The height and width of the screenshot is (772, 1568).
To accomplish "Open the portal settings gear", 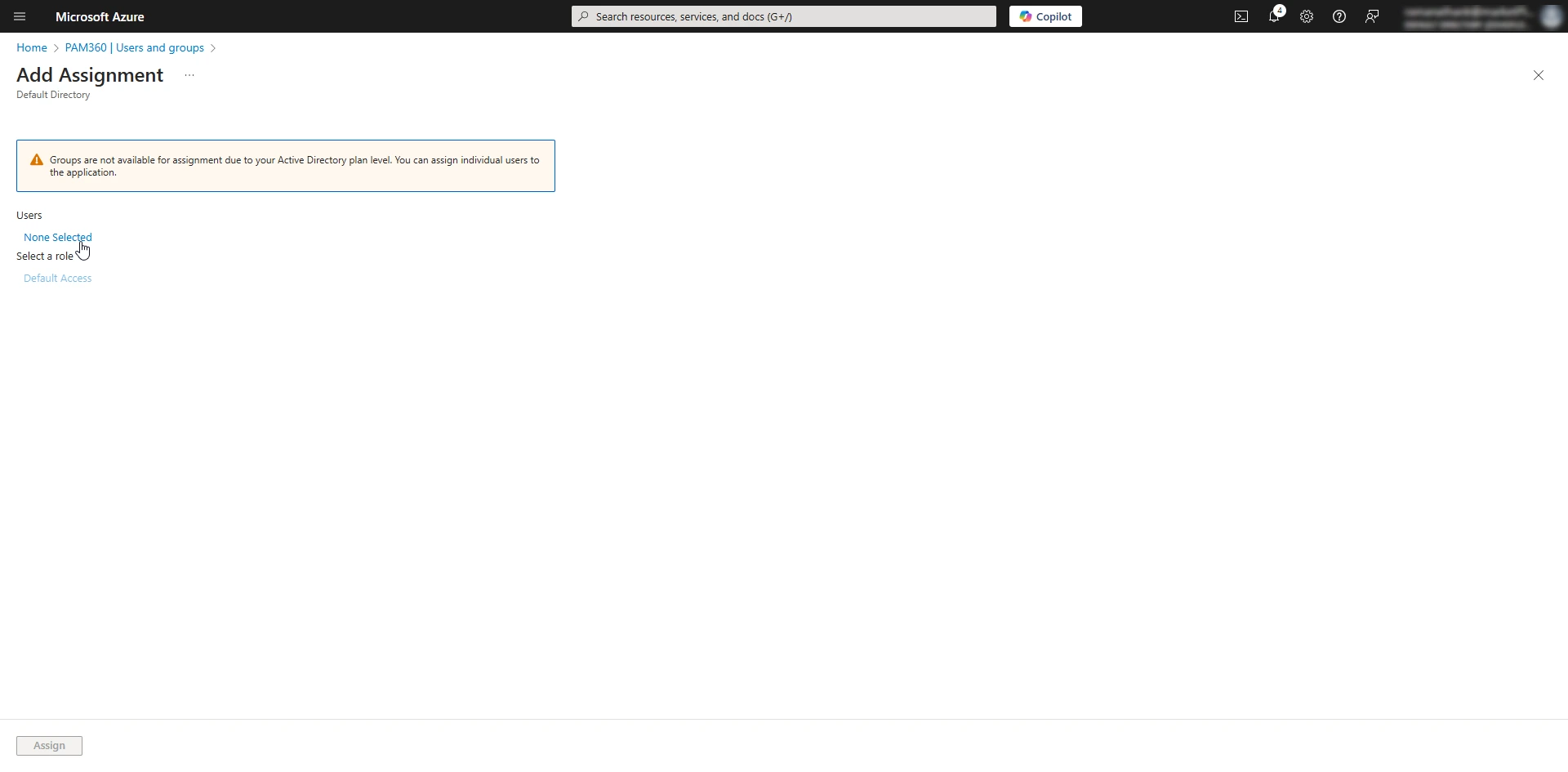I will (1306, 16).
